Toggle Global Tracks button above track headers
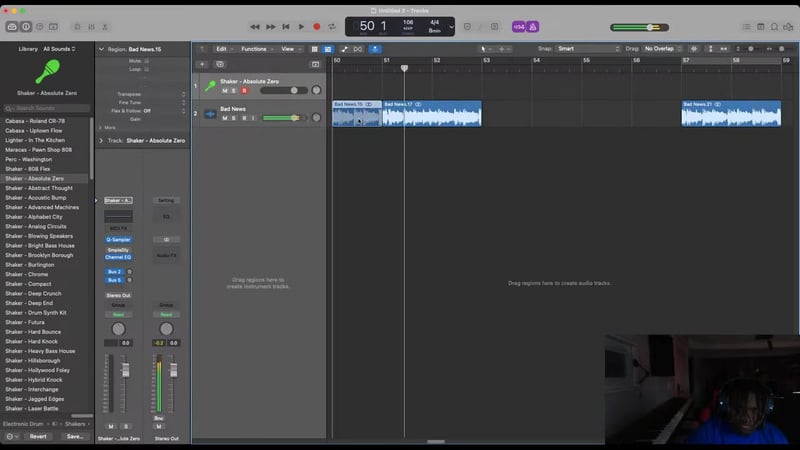The width and height of the screenshot is (800, 450). [315, 64]
